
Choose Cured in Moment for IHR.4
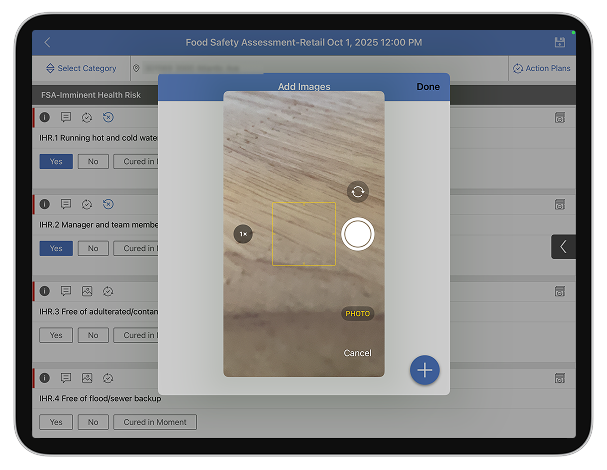pyautogui.click(x=155, y=422)
